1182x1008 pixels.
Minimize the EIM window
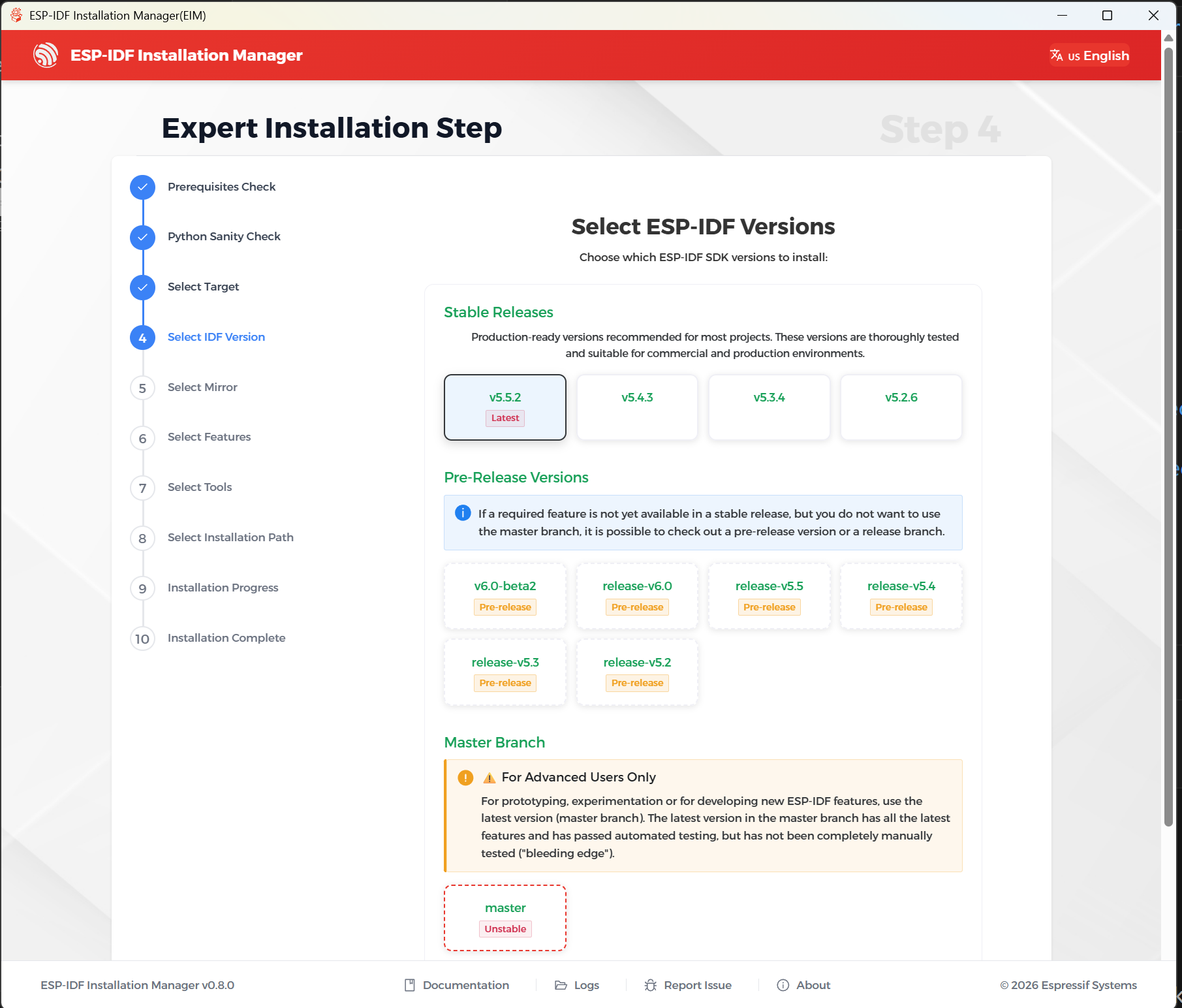(1063, 15)
